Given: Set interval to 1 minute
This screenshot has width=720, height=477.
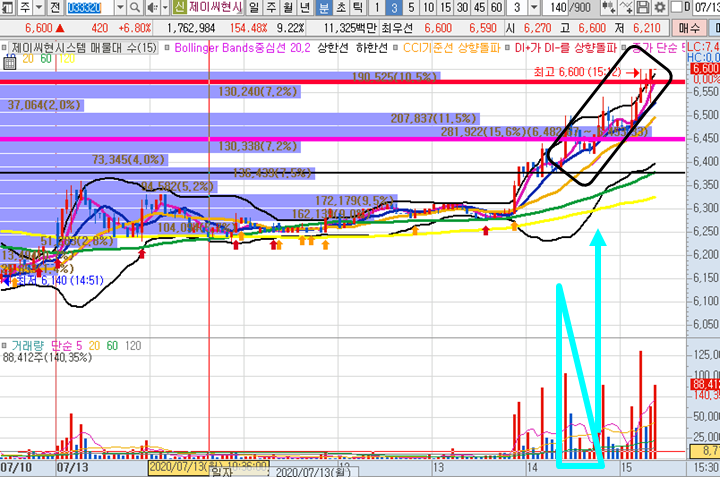Looking at the screenshot, I should (377, 7).
